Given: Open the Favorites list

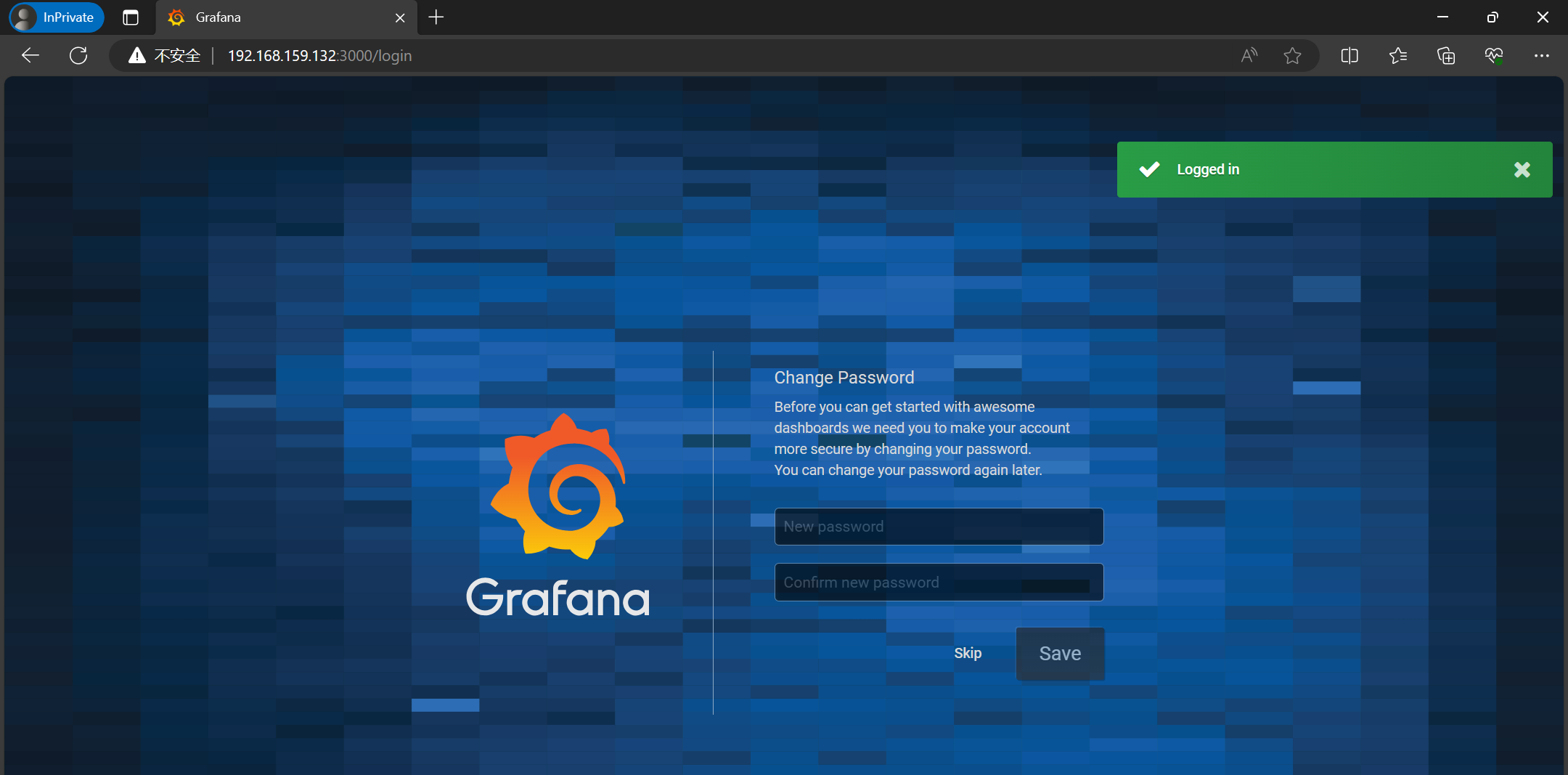Looking at the screenshot, I should point(1397,55).
